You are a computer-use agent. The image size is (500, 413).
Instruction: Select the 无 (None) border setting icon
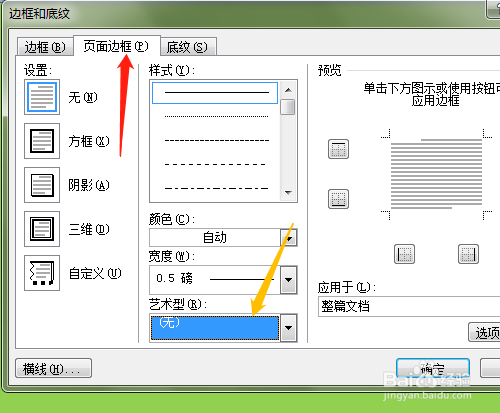coord(42,97)
